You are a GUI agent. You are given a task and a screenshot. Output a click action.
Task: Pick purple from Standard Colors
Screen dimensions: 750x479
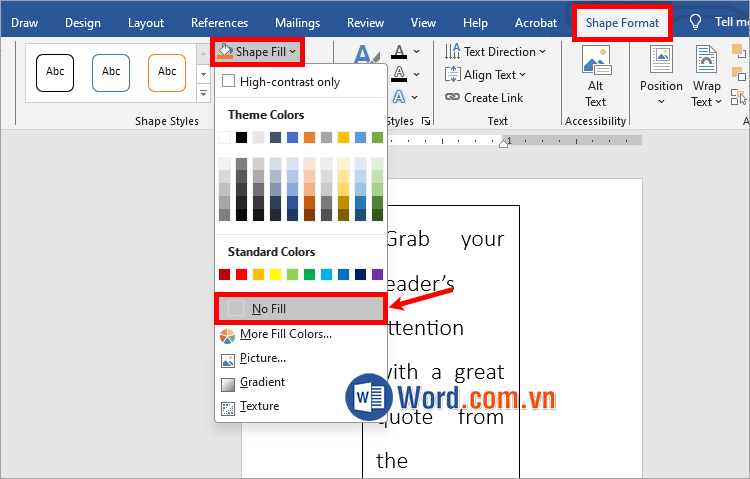coord(377,274)
